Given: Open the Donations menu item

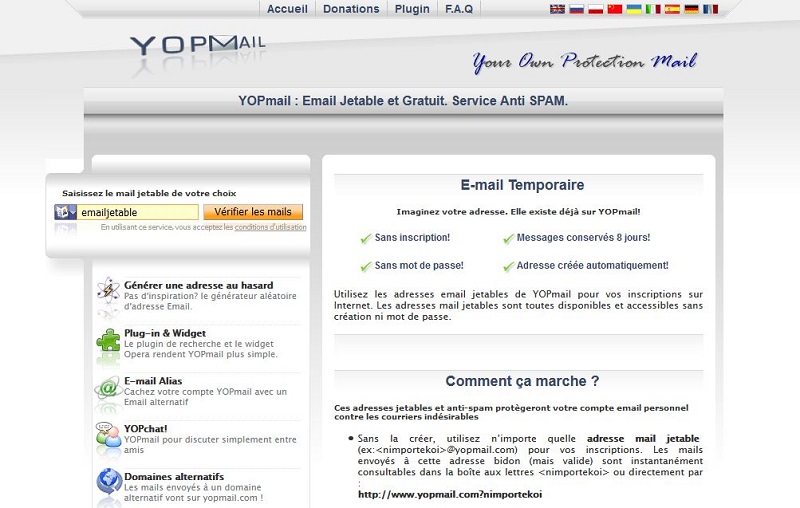Looking at the screenshot, I should pyautogui.click(x=351, y=9).
